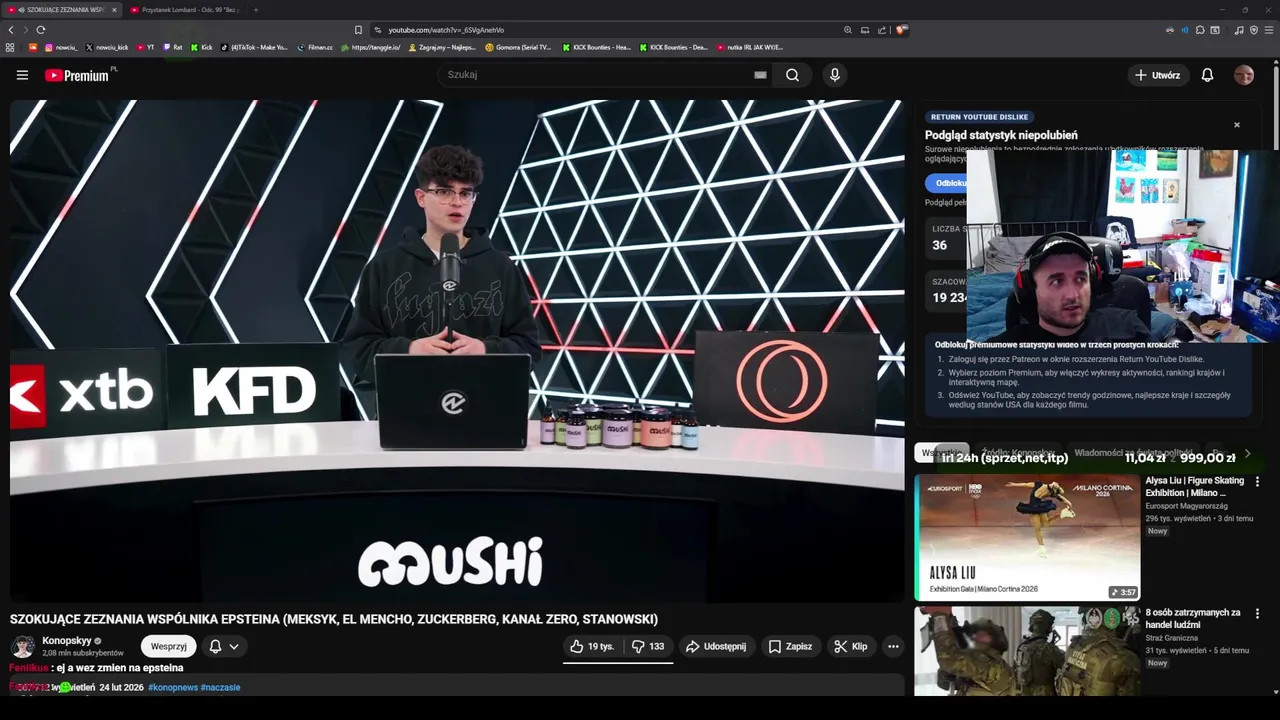Open the YT bookmark
1280x720 pixels.
tap(145, 47)
